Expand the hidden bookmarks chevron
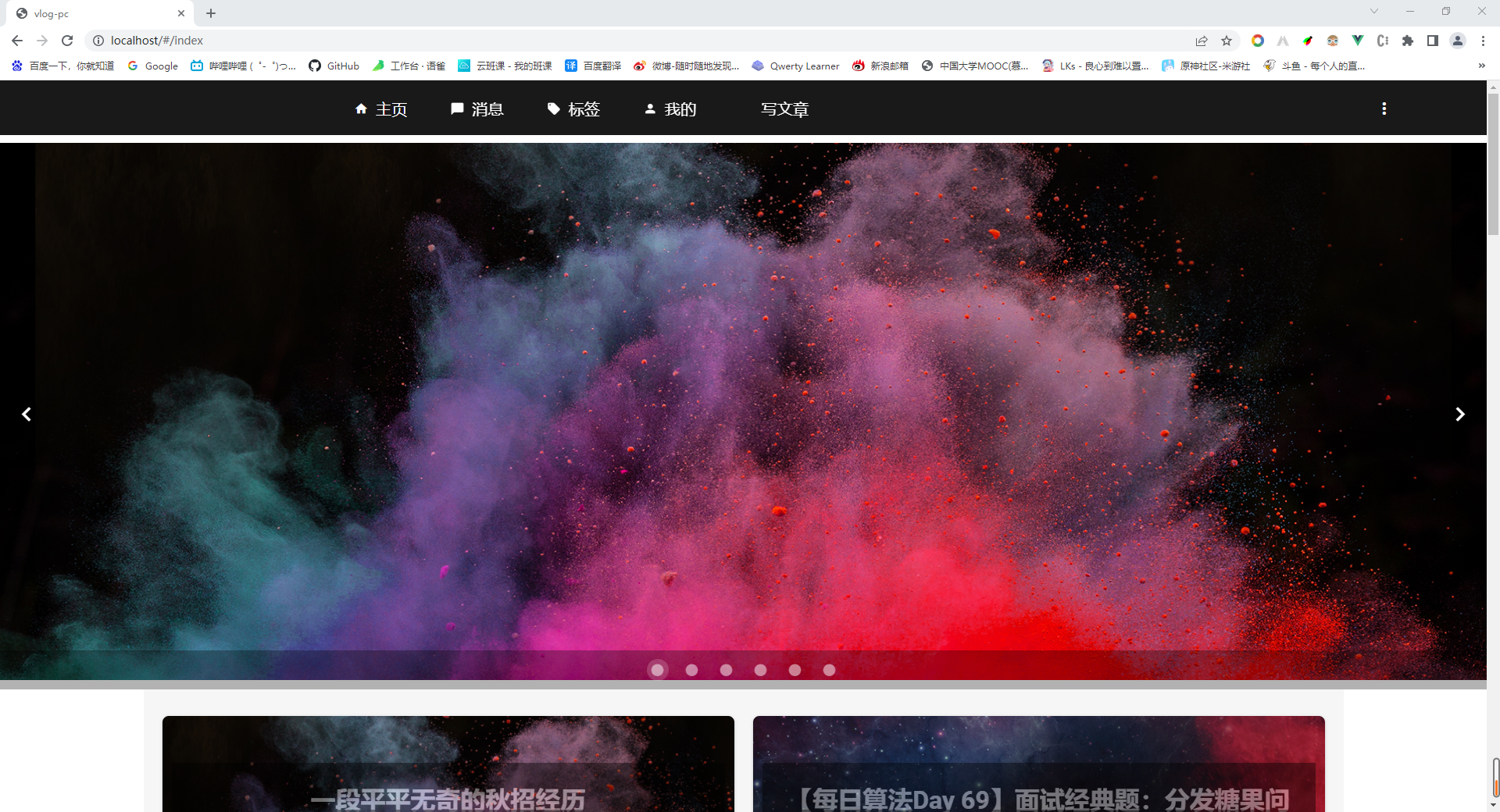Image resolution: width=1500 pixels, height=812 pixels. click(x=1481, y=66)
